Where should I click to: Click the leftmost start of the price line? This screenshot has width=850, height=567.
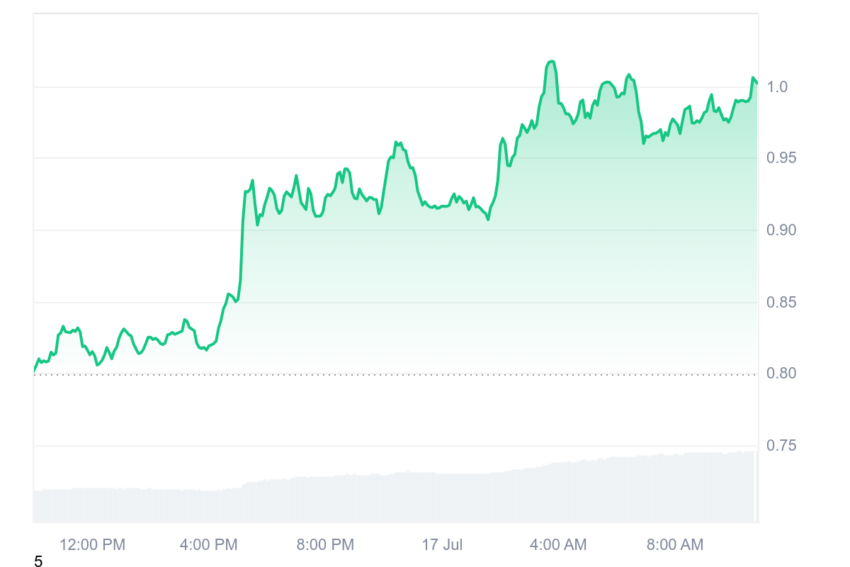point(35,371)
